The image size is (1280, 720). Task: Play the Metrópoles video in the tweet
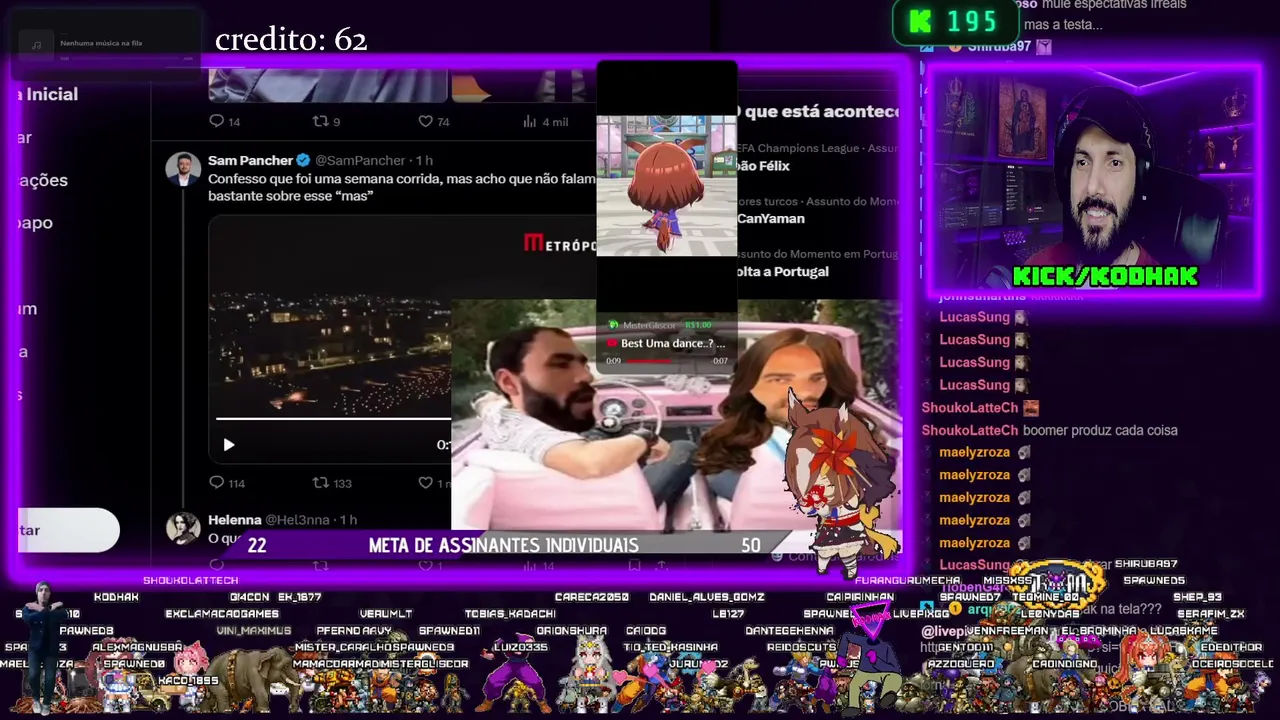point(229,445)
